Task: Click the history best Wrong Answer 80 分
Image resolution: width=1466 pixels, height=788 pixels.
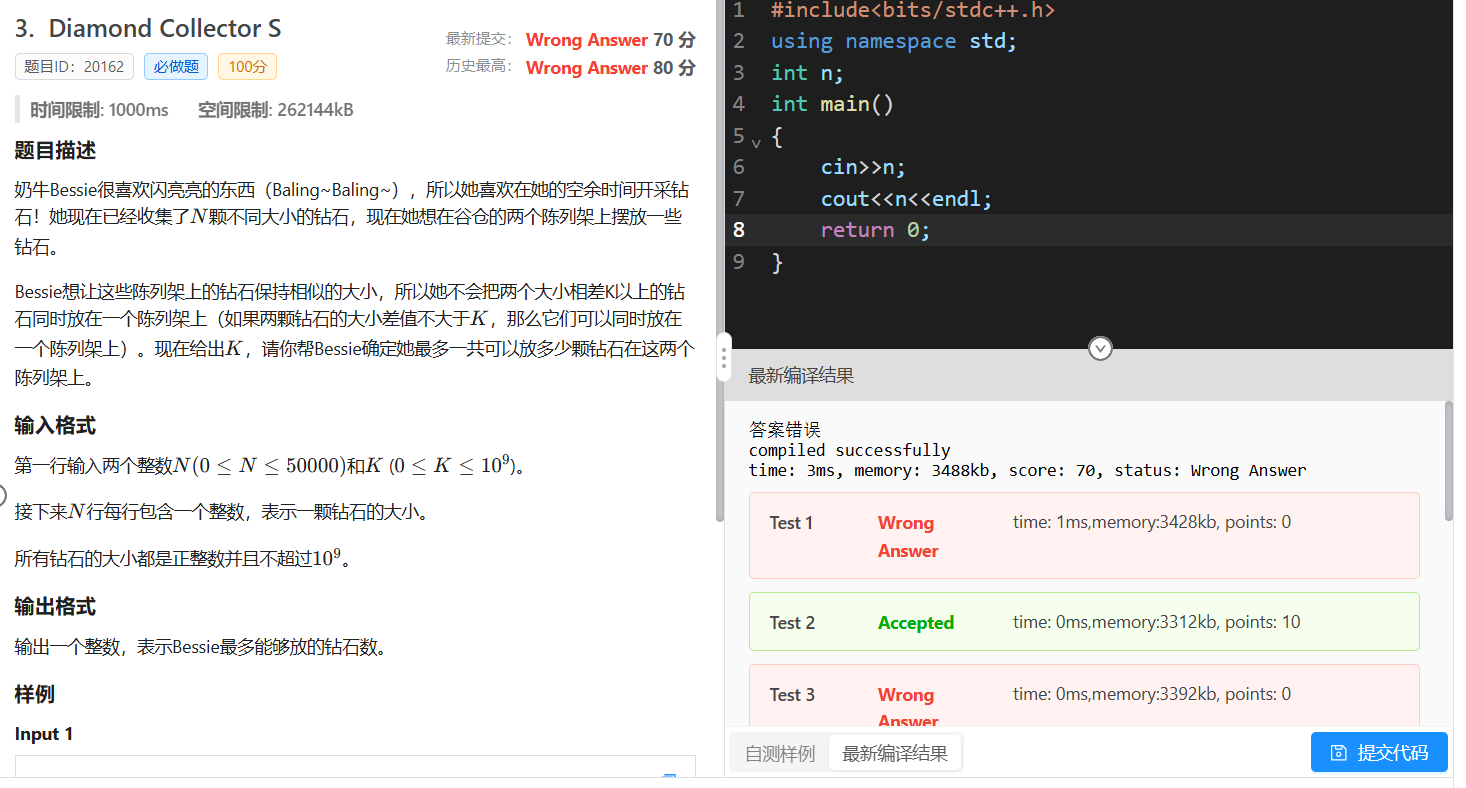Action: 610,68
